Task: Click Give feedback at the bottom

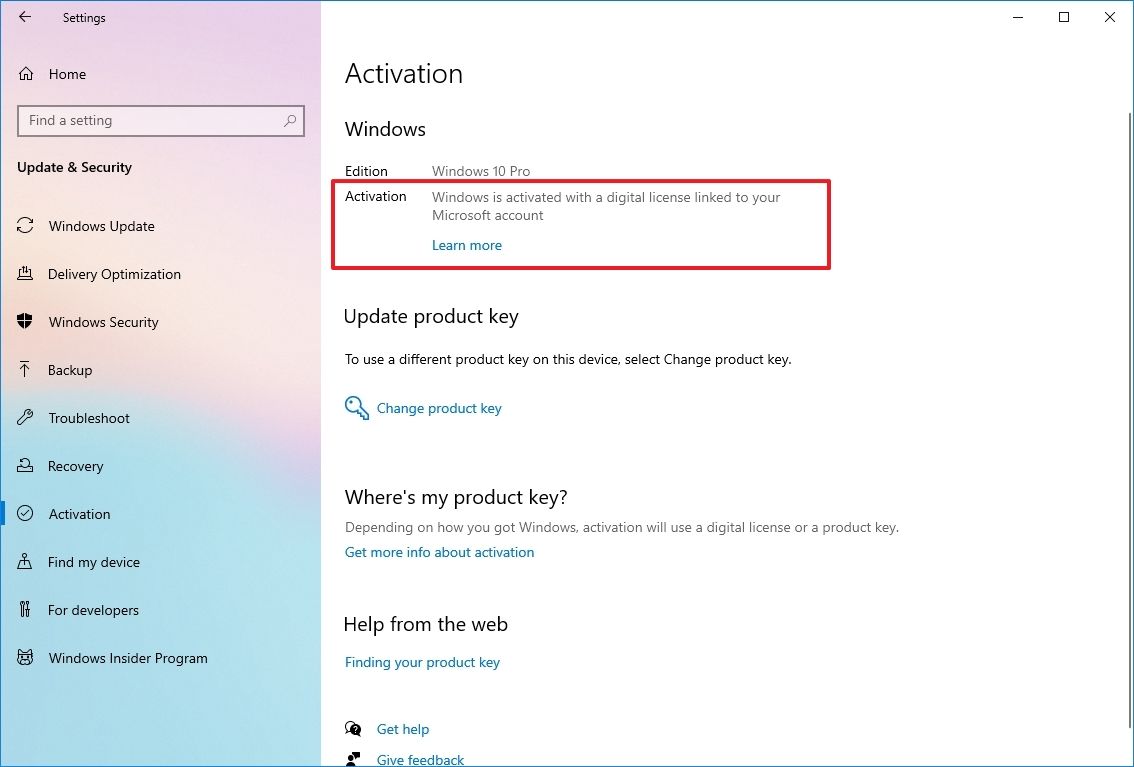Action: click(x=419, y=759)
